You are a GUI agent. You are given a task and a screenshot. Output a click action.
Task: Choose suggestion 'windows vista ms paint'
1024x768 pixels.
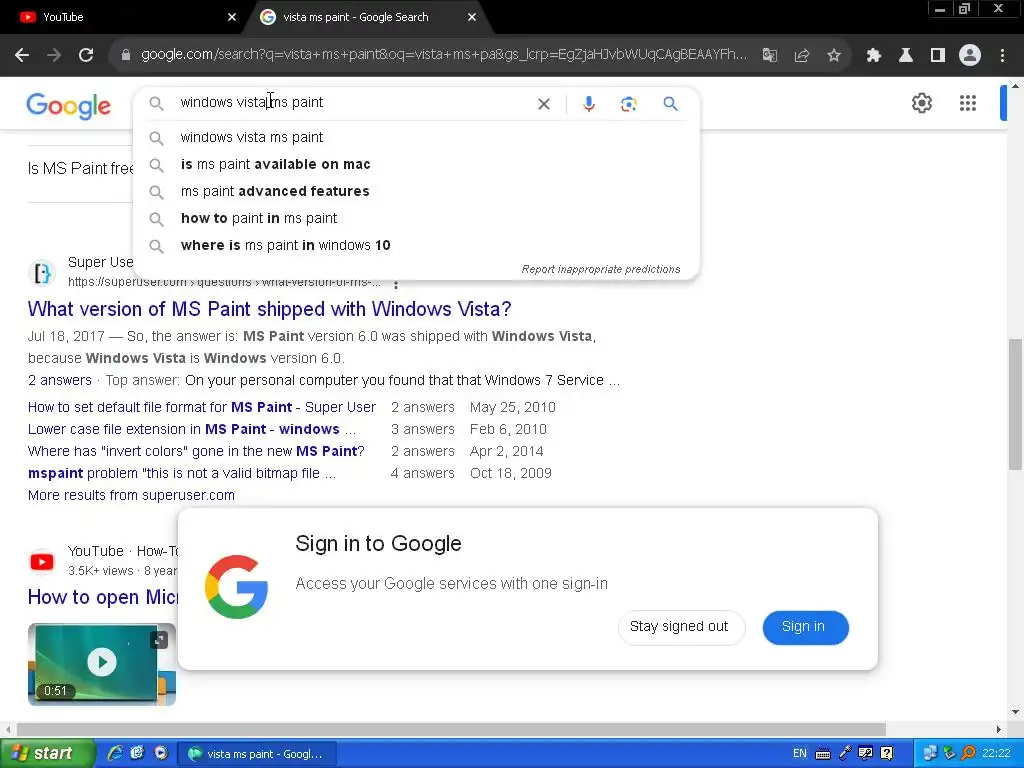tap(416, 137)
